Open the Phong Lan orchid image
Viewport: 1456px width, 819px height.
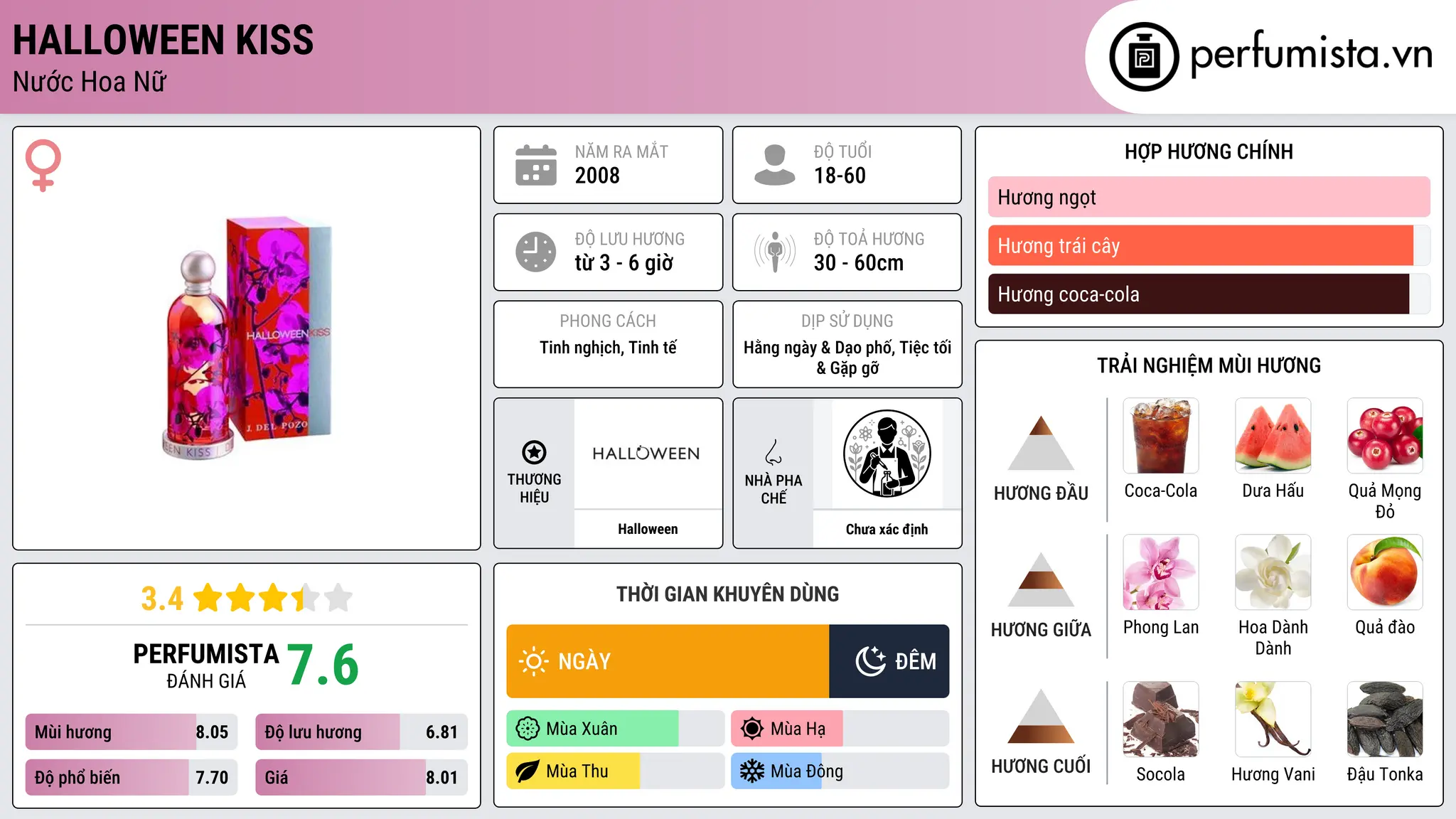coord(1160,572)
